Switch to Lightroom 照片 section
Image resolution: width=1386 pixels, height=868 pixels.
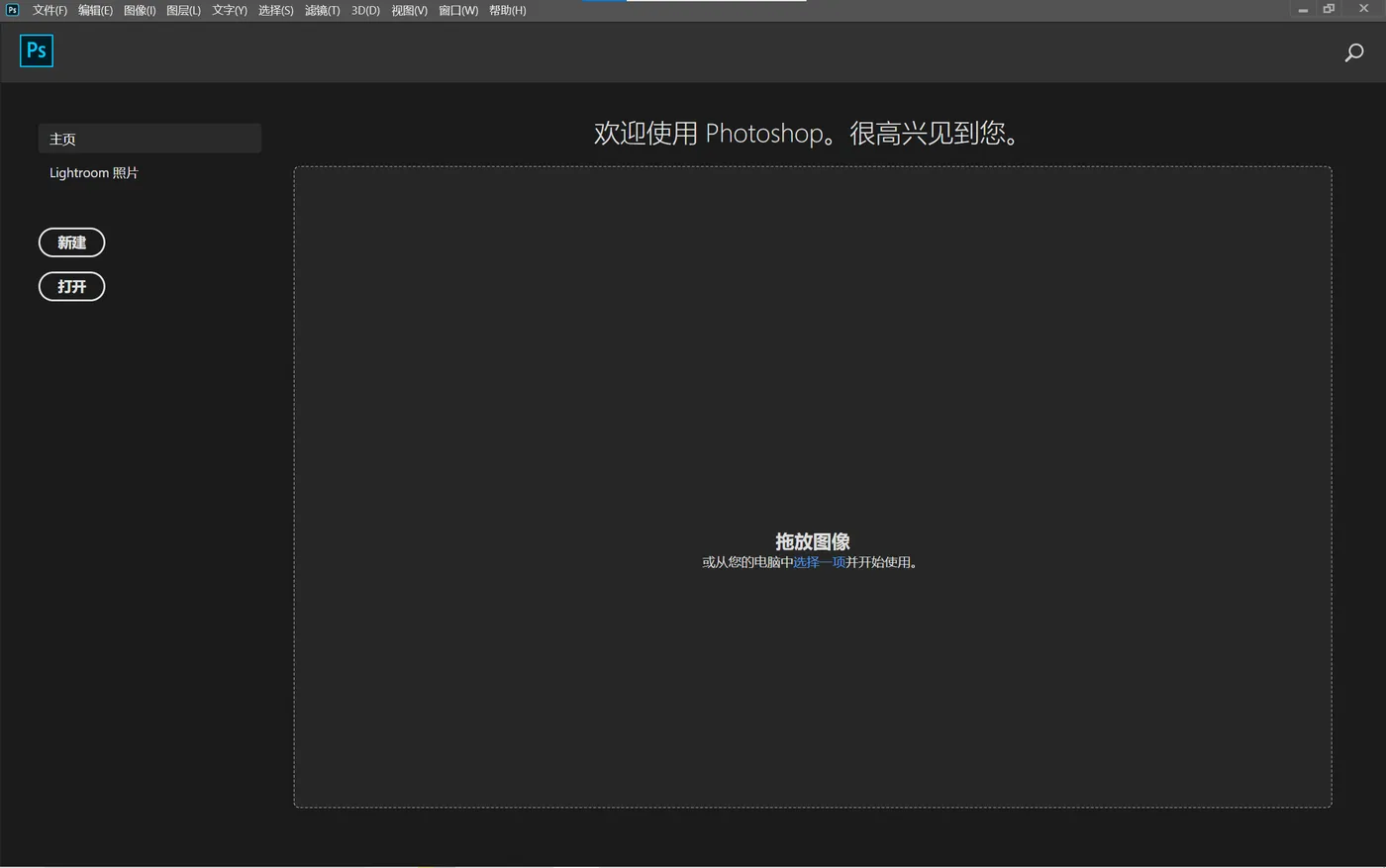(94, 172)
